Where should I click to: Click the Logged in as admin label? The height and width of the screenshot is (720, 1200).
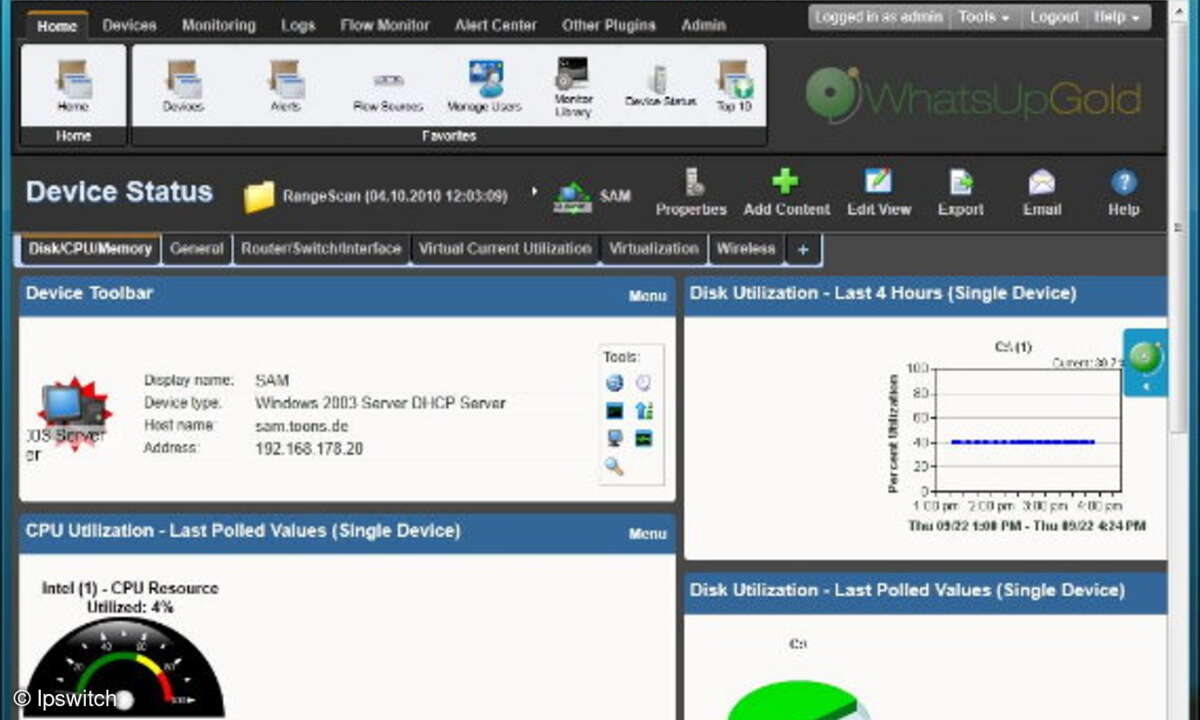tap(878, 17)
